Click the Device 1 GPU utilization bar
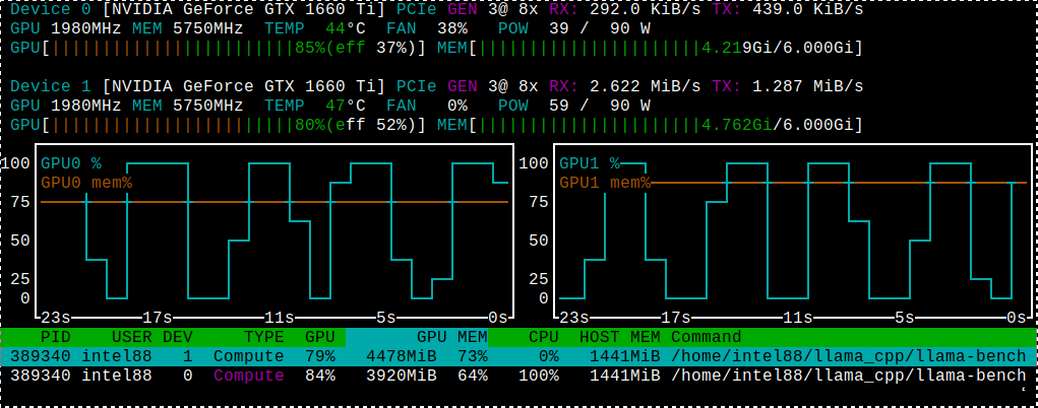The height and width of the screenshot is (408, 1038). tap(222, 125)
